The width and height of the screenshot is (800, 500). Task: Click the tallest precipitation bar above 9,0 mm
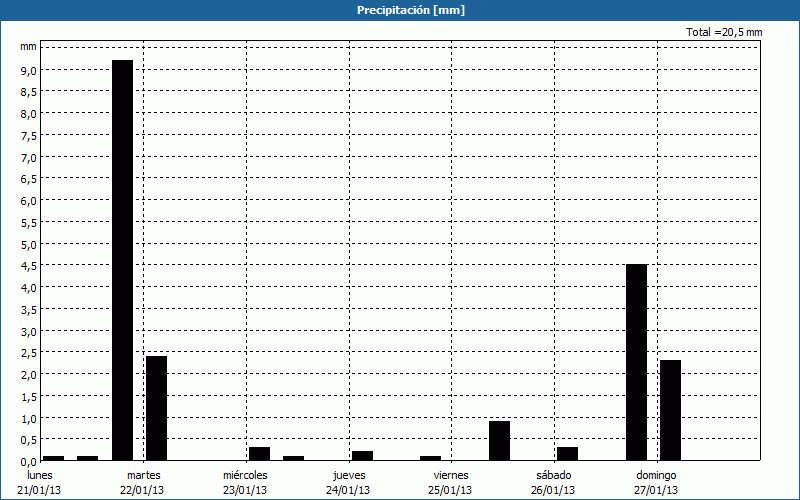coord(122,260)
